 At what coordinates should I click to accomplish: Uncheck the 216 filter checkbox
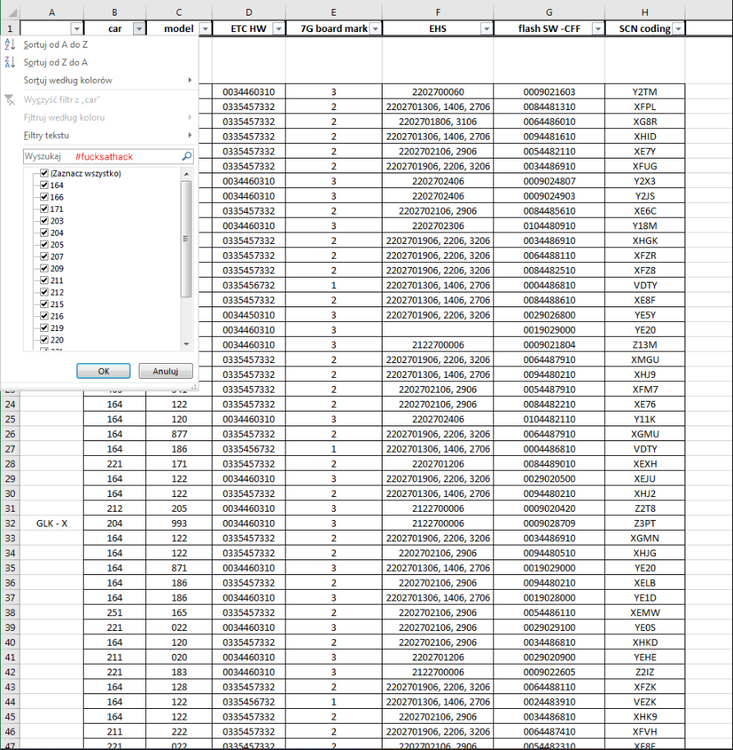tap(44, 316)
